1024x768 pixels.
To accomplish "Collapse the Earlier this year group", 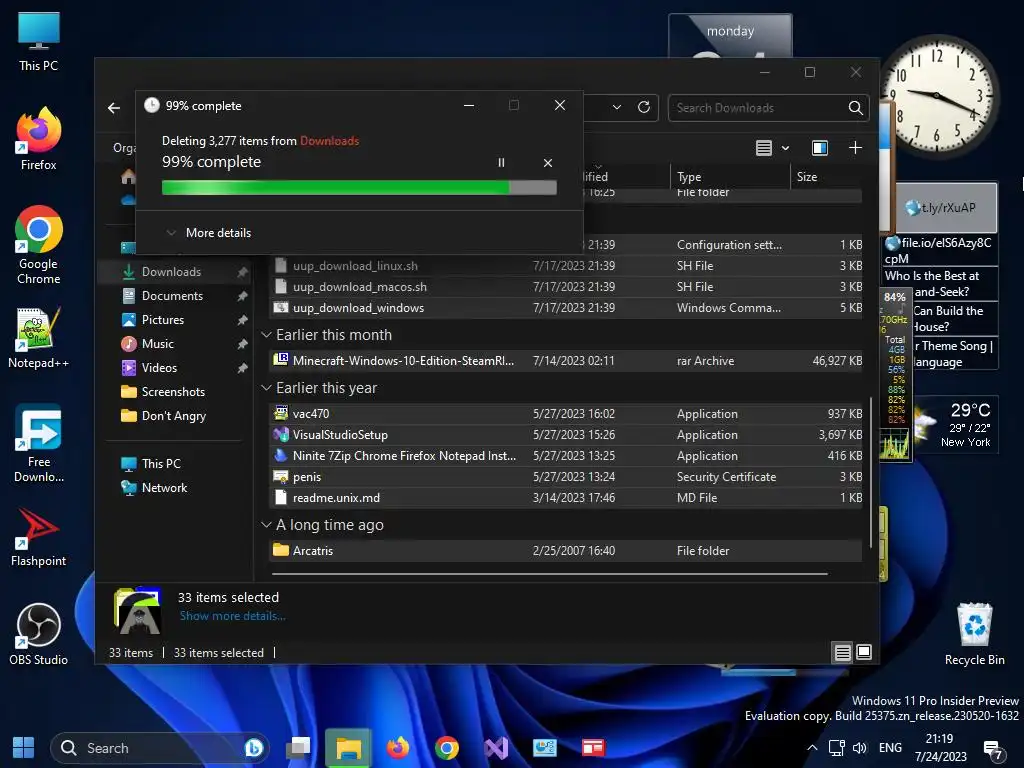I will point(266,388).
